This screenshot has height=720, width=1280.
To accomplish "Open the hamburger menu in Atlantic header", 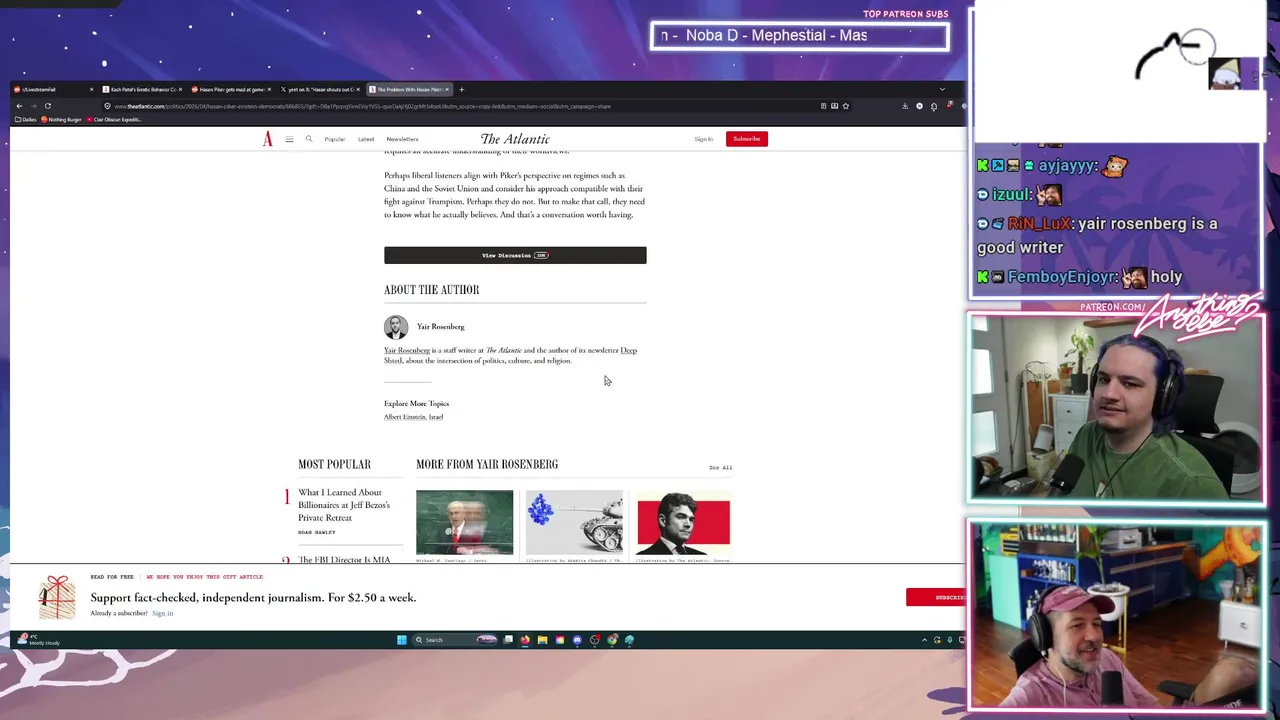I will point(289,139).
